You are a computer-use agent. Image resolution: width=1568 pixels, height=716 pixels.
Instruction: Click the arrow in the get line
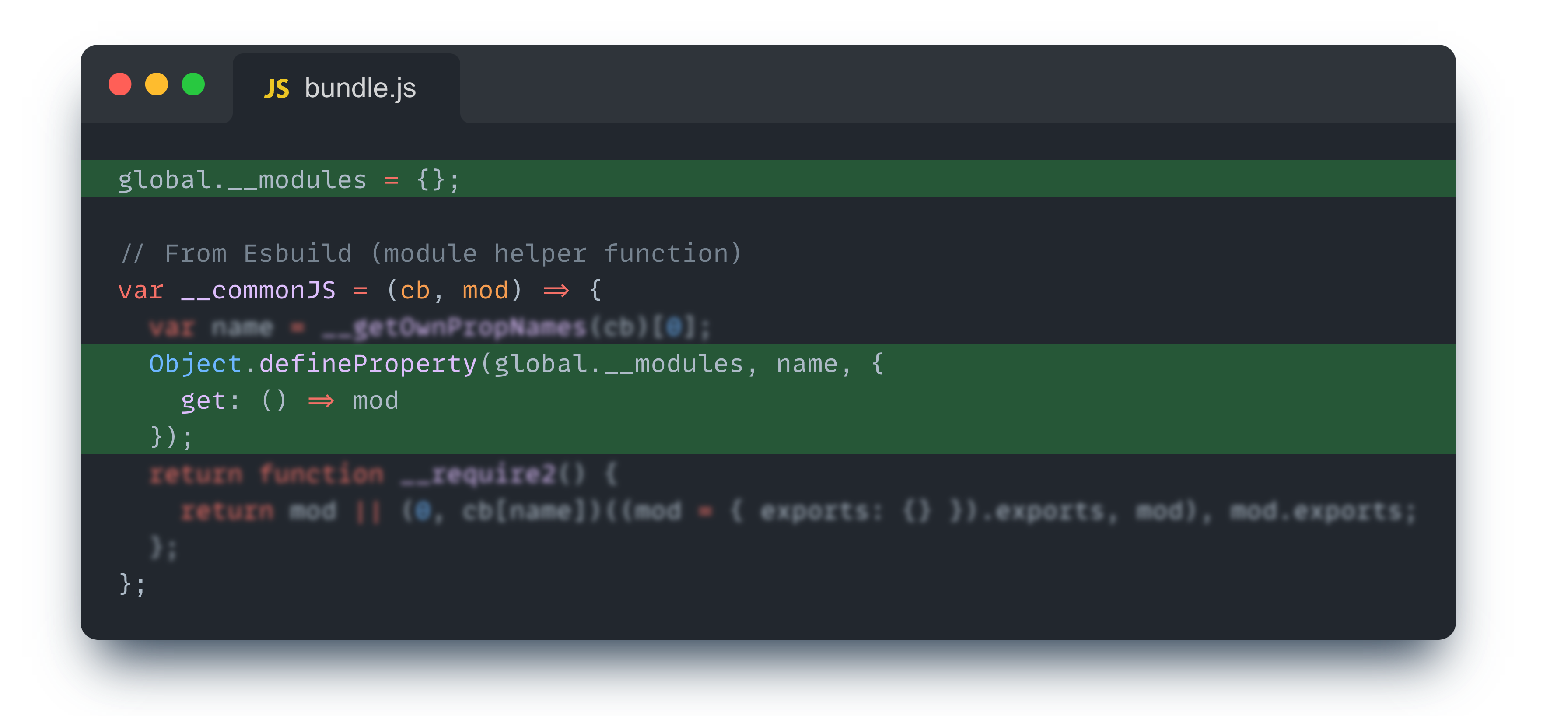(321, 400)
